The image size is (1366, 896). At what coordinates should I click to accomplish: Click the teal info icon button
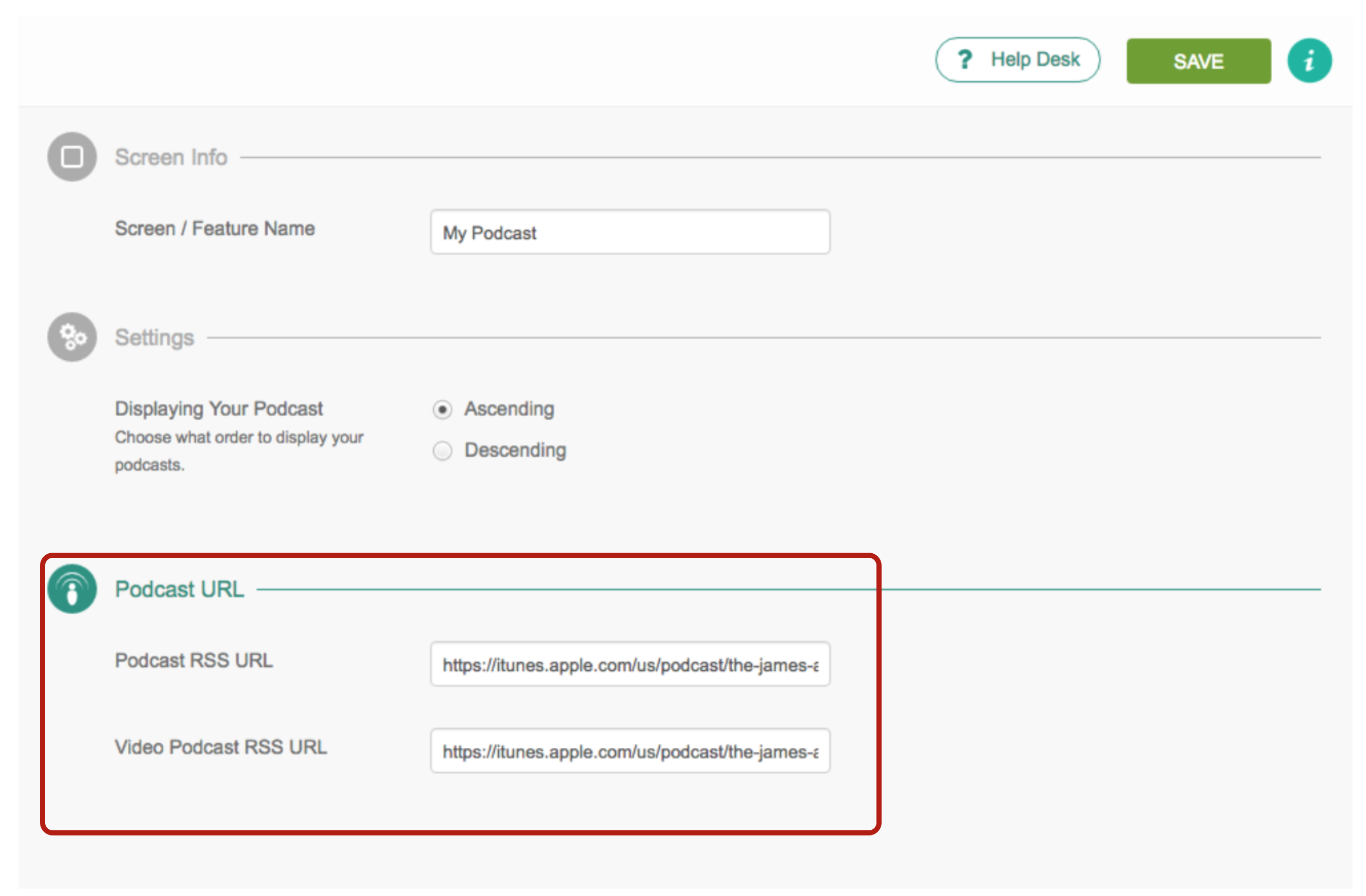[1309, 61]
